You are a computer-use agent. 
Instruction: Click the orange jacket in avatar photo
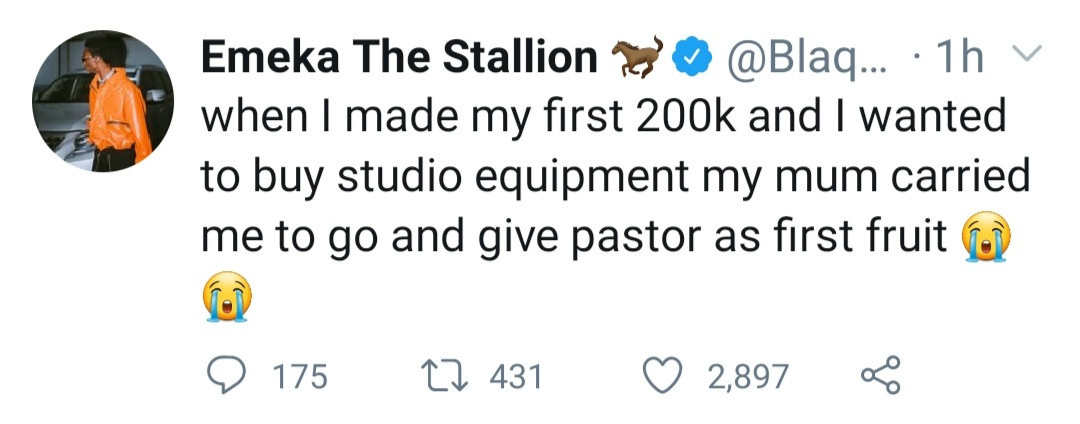coord(120,110)
